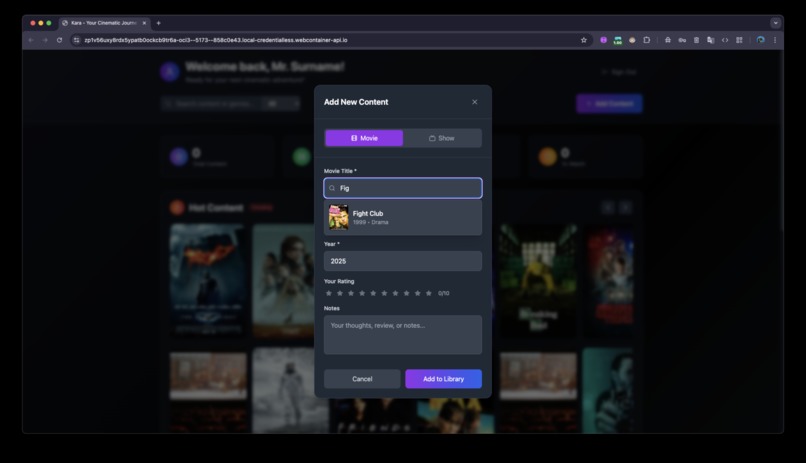Open the browser profile avatar
This screenshot has width=806, height=463.
[760, 40]
